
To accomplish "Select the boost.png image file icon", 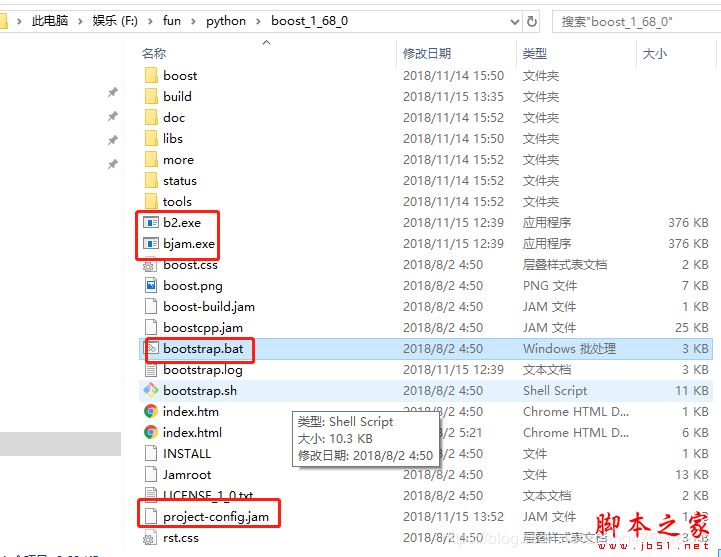I will (151, 286).
